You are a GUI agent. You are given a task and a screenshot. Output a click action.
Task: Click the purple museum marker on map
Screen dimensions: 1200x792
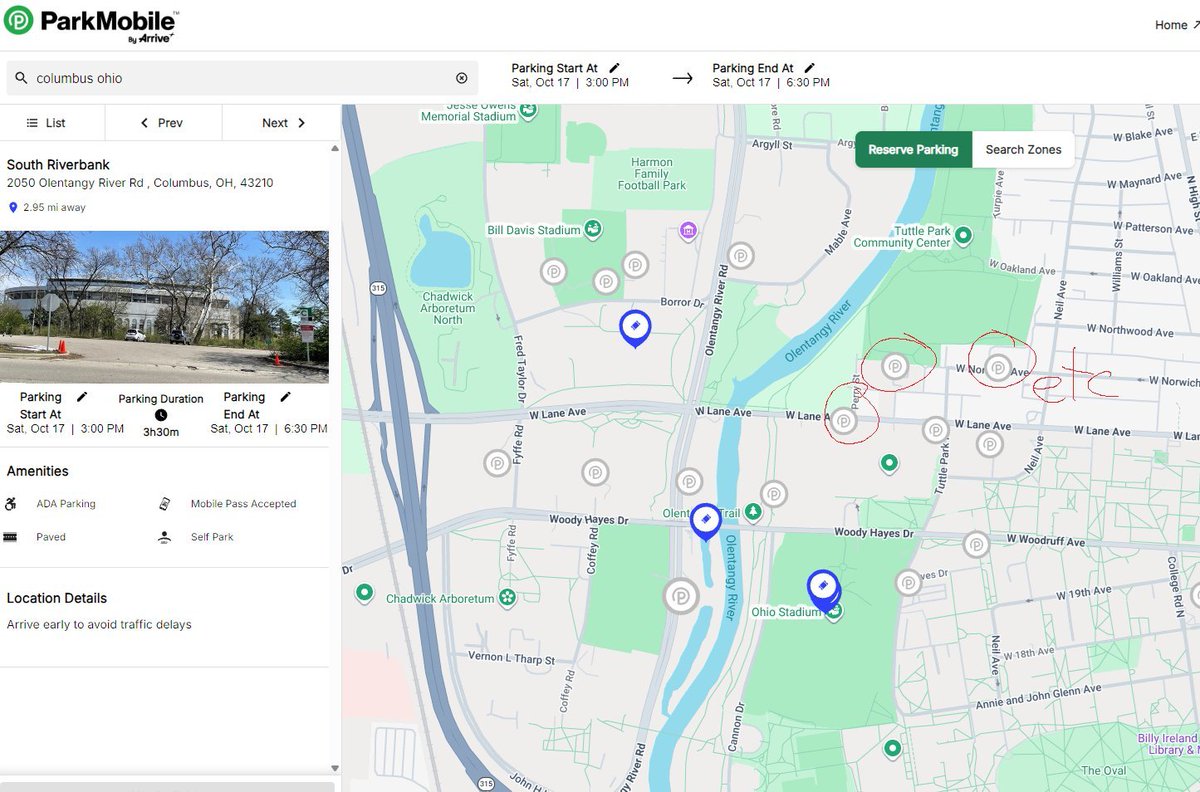688,232
